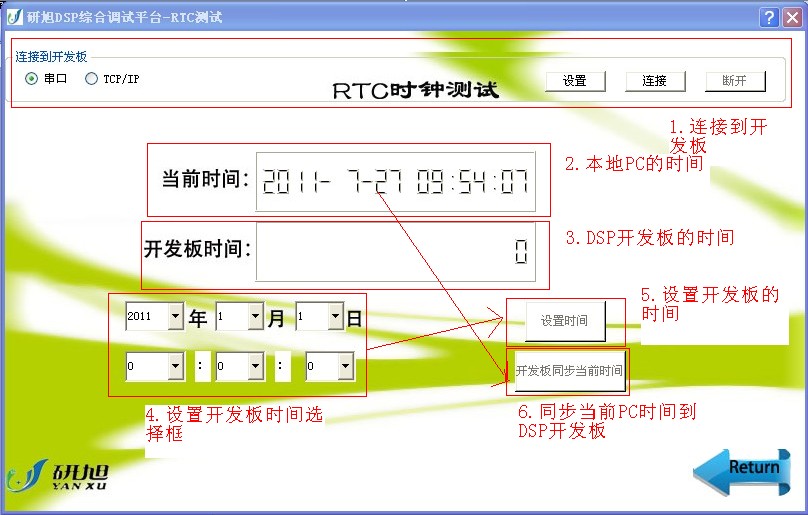
Task: Click the 当前时间 clock display
Action: pos(395,181)
